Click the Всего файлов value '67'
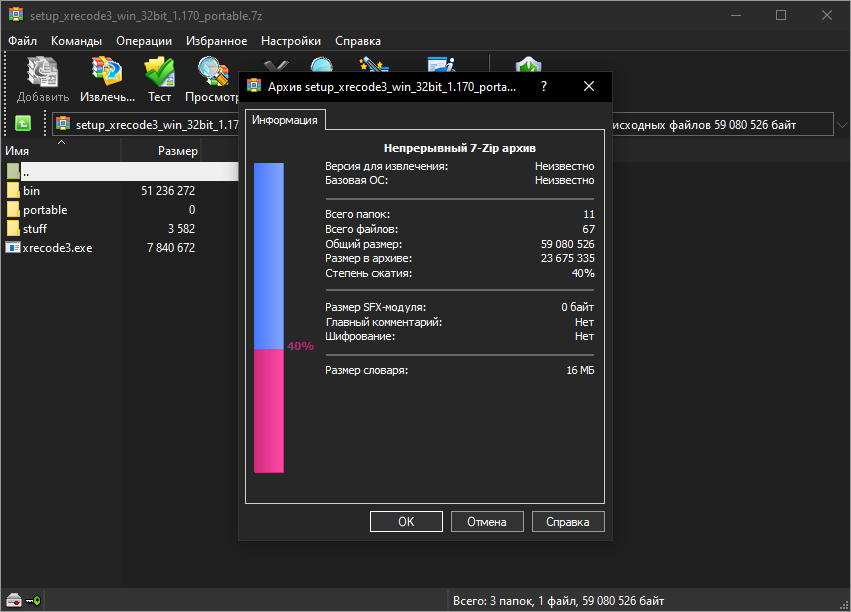The image size is (851, 612). pos(588,229)
